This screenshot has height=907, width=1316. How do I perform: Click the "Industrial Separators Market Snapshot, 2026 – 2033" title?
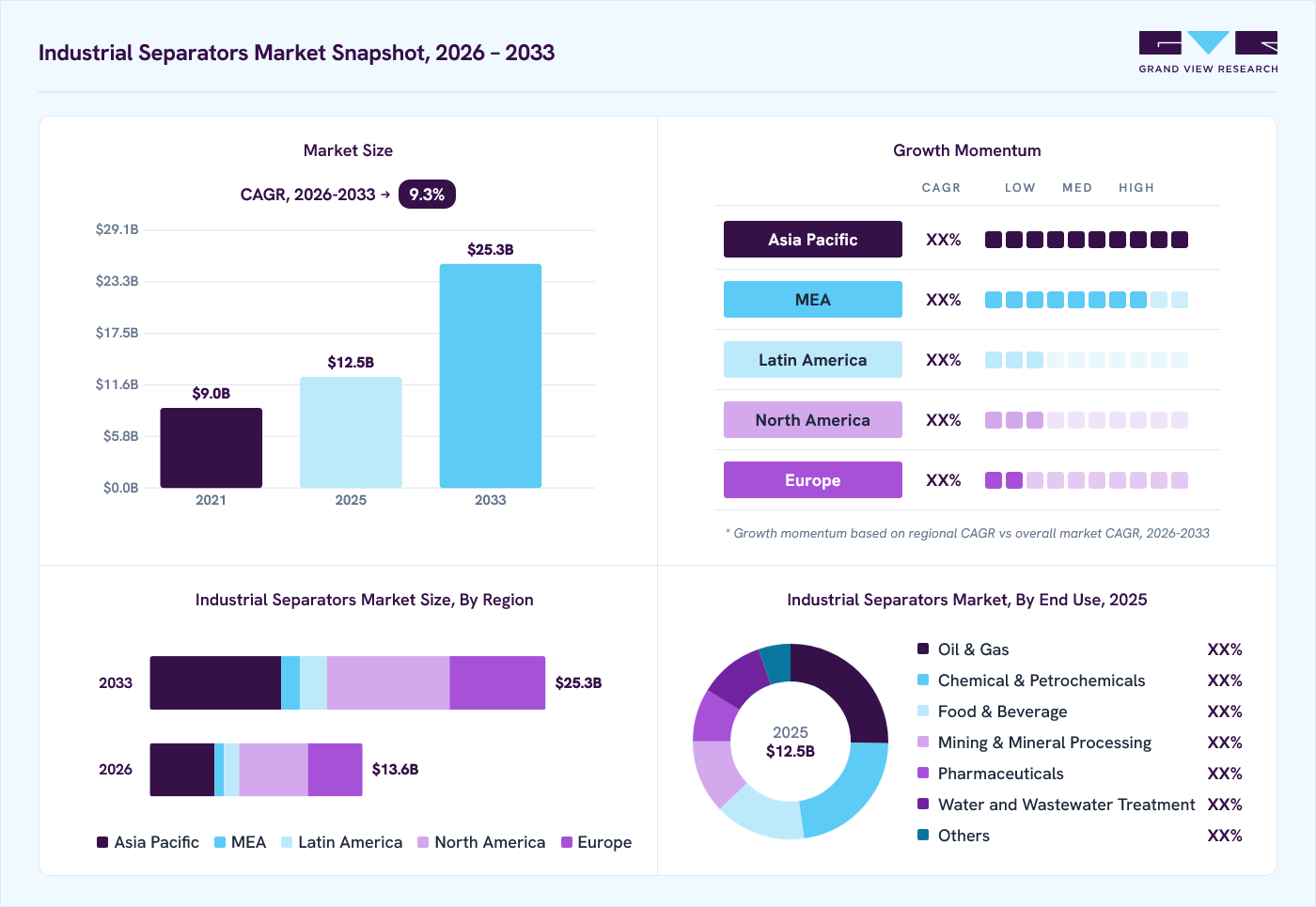click(297, 53)
